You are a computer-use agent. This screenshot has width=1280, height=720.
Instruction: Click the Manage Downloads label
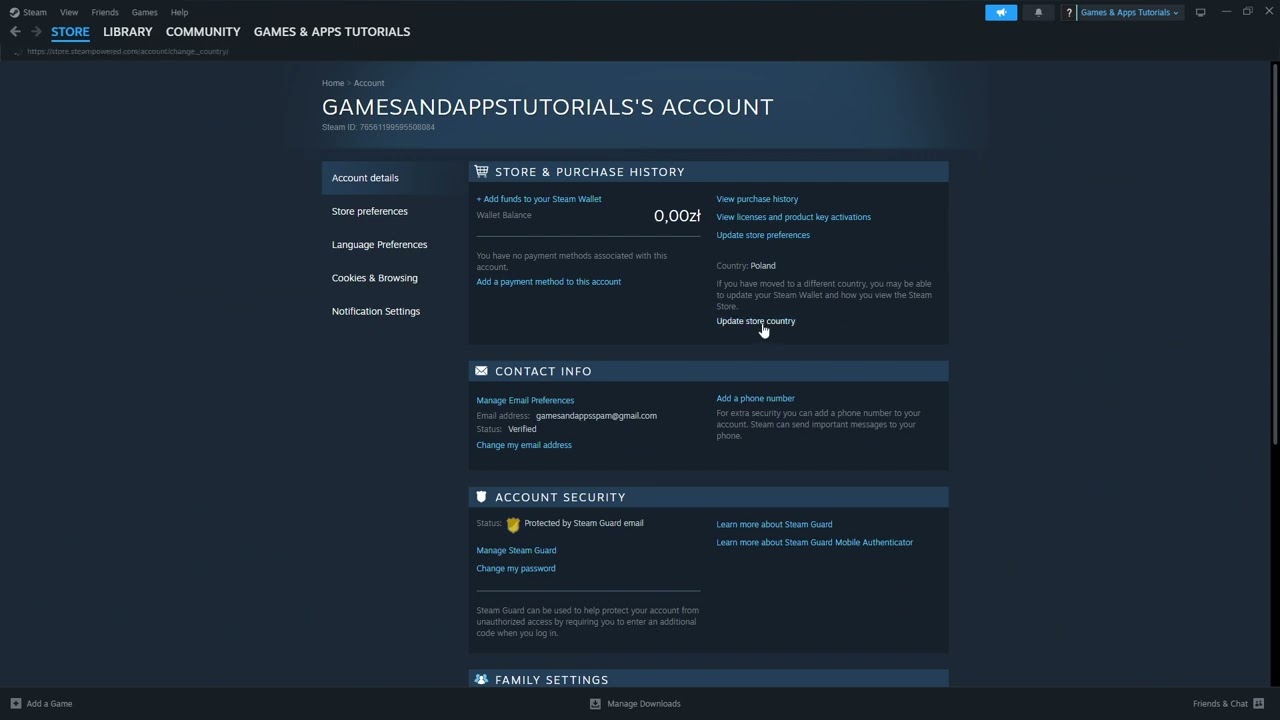tap(644, 704)
